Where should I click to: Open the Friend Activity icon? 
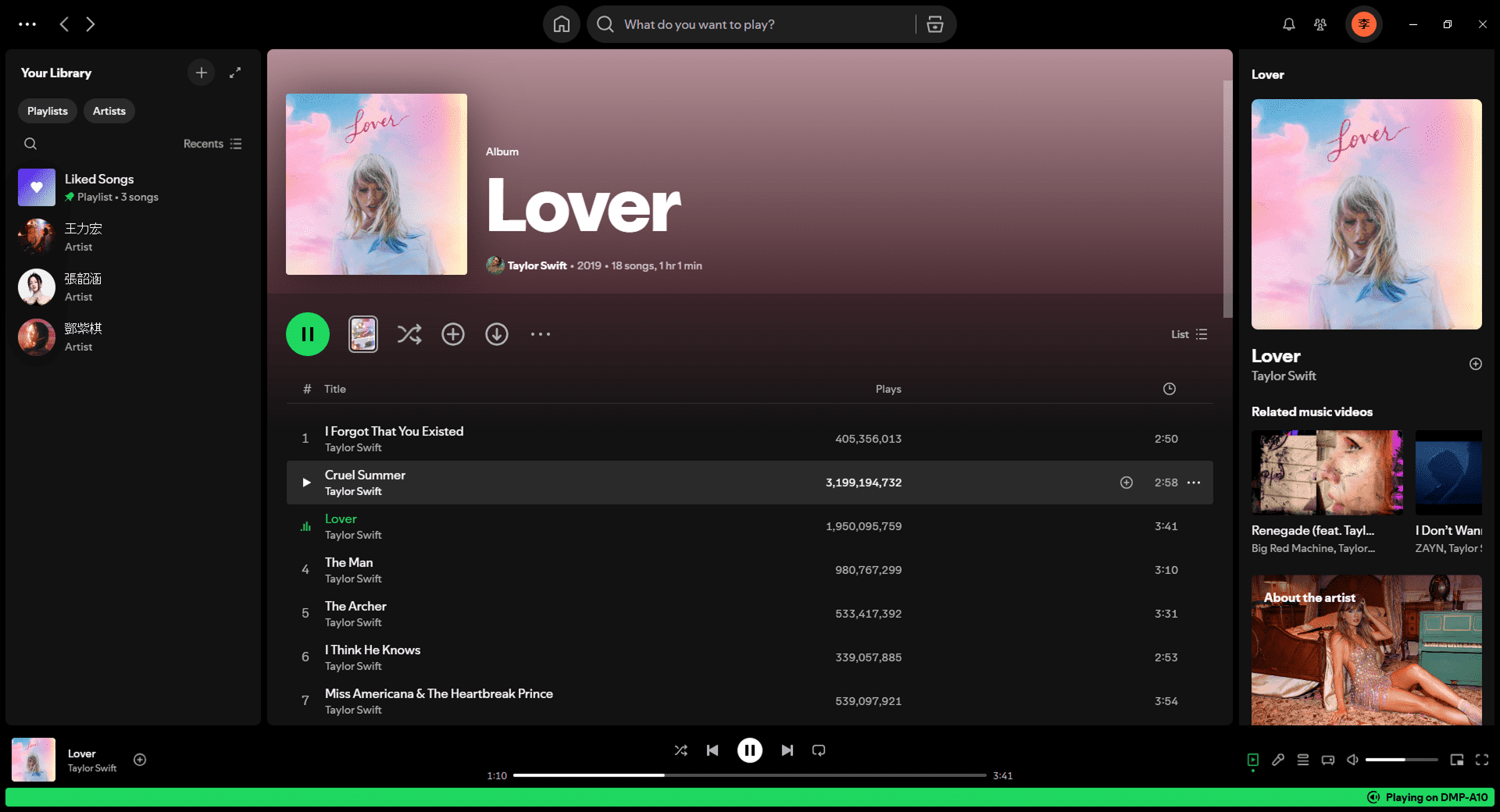tap(1320, 24)
